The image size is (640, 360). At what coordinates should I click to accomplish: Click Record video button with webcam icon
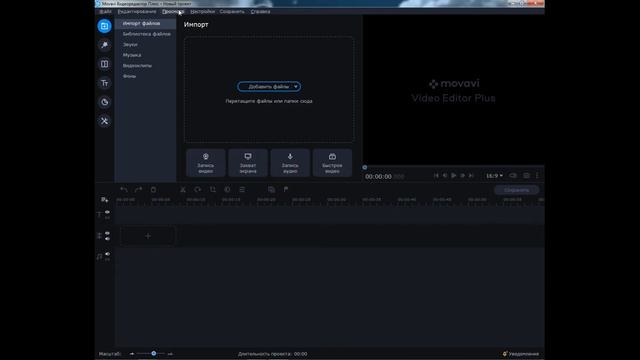click(x=206, y=163)
